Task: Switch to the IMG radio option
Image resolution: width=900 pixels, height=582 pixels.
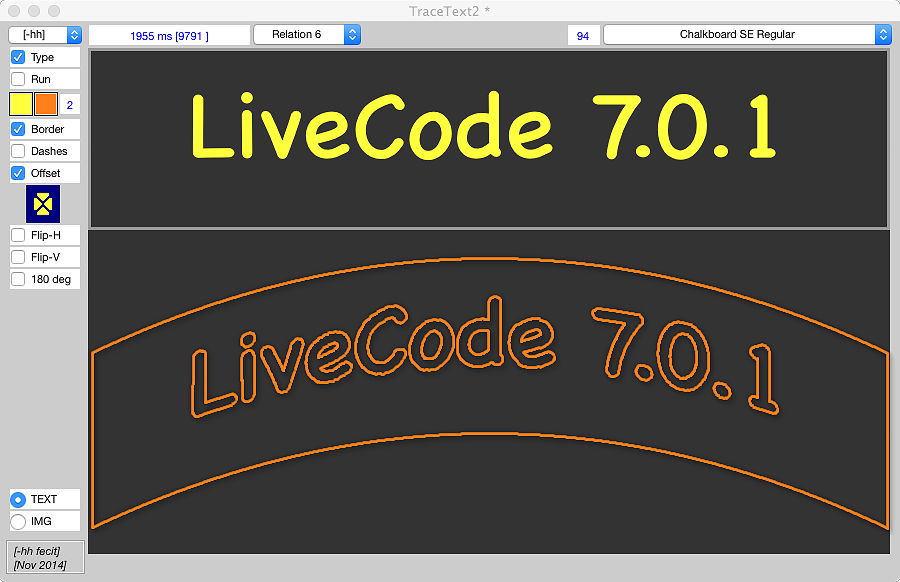Action: coord(18,521)
